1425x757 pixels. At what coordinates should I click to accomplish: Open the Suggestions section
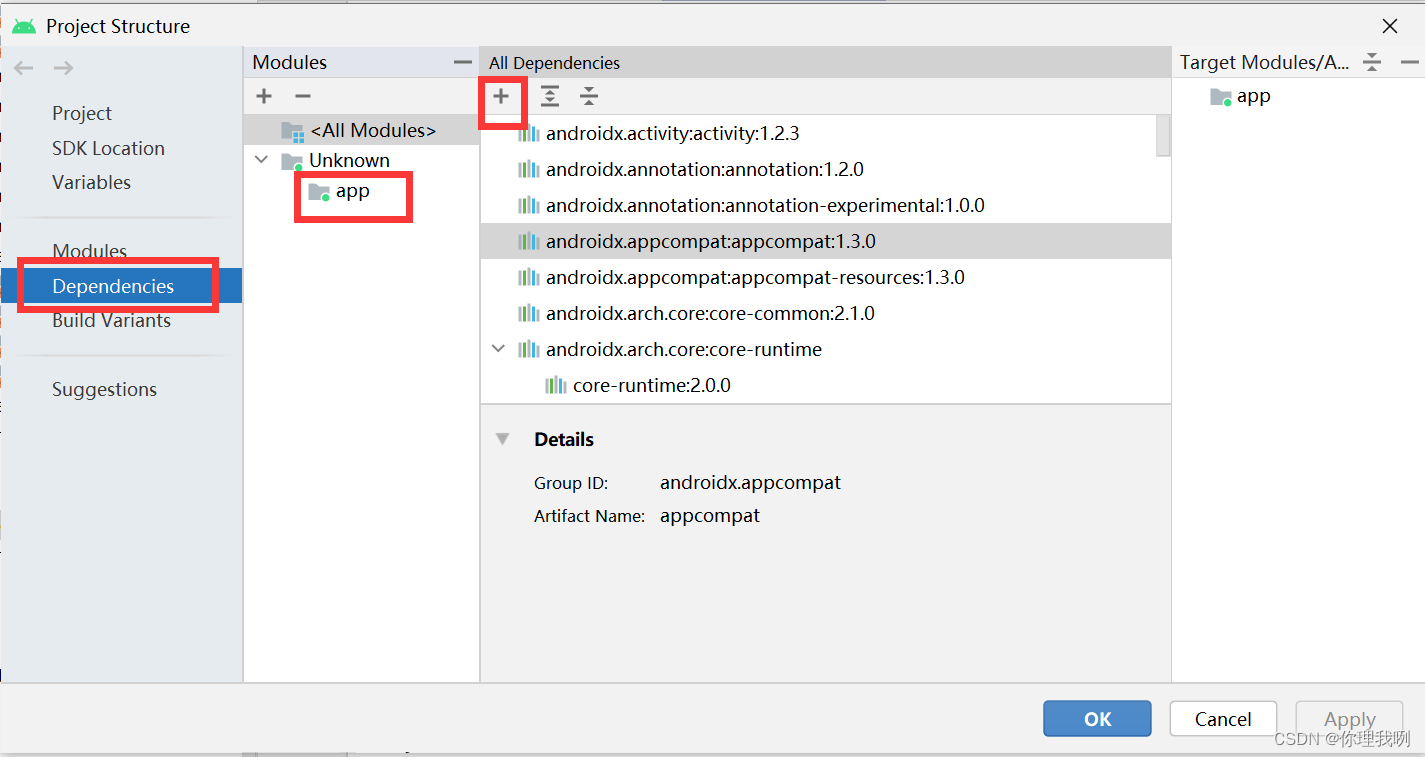point(105,389)
